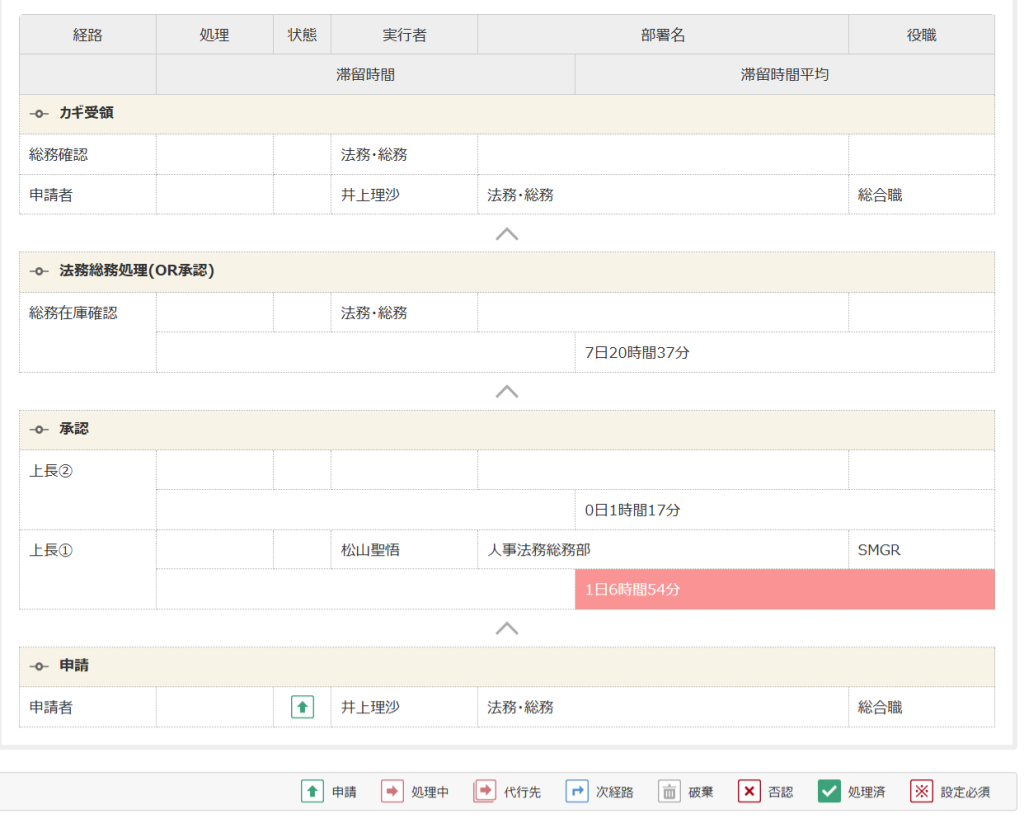
Task: Click the green 申請 arrow icon in the legend
Action: click(312, 791)
